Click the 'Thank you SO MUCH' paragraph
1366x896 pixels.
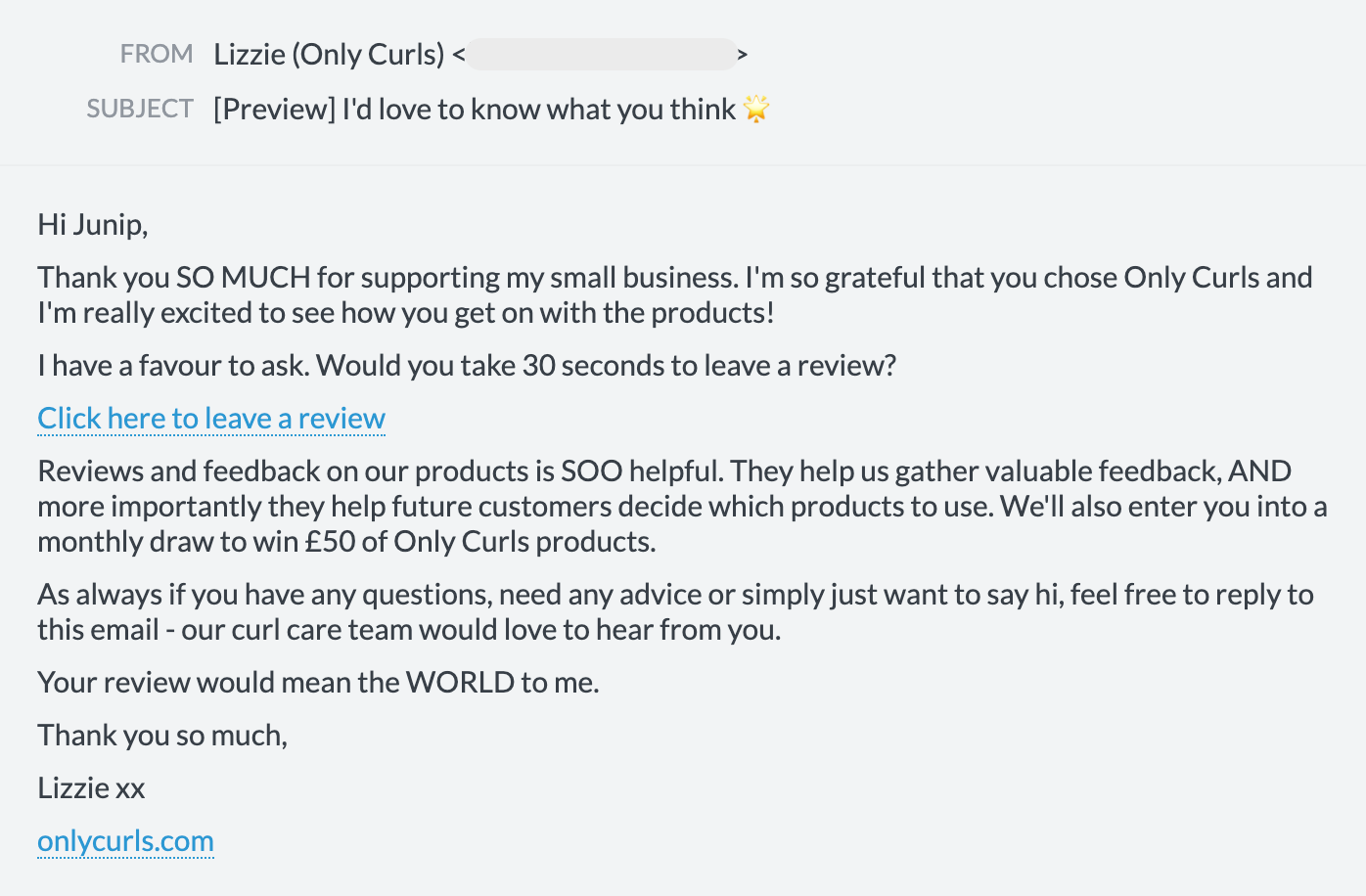click(x=675, y=295)
